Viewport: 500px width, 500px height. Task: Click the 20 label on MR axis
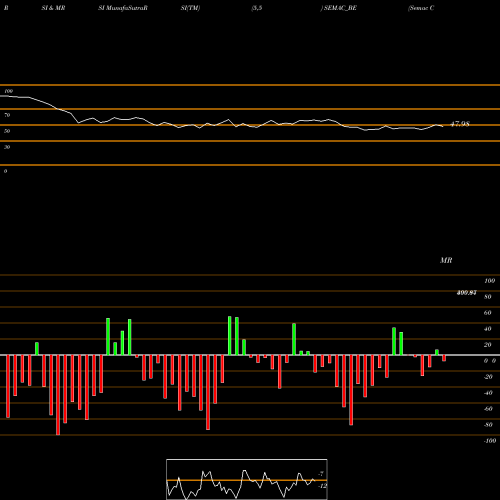click(x=488, y=345)
